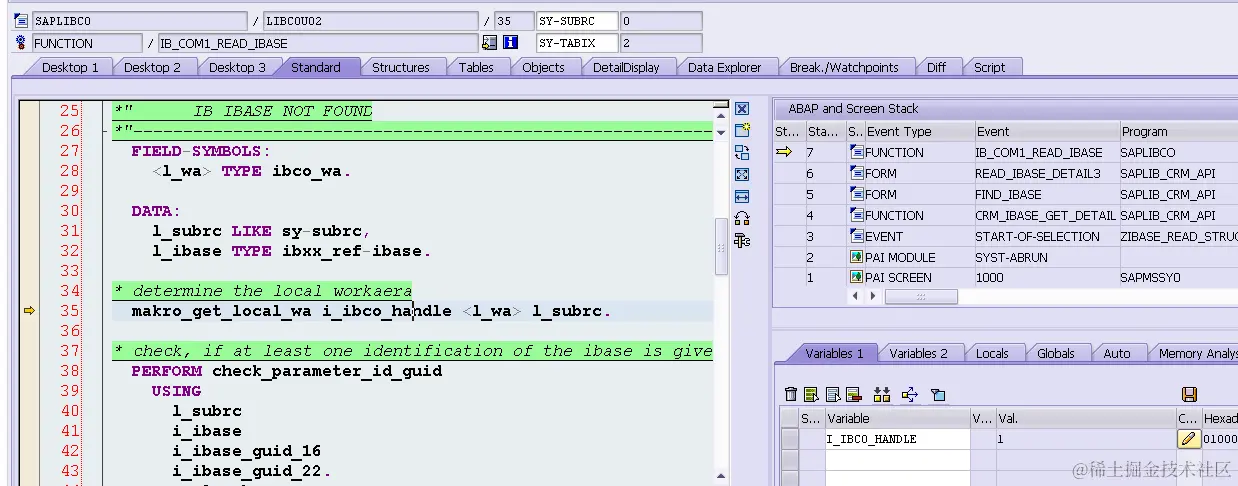Click the red delete-row icon in Variables toolbar
The width and height of the screenshot is (1238, 486).
[853, 394]
